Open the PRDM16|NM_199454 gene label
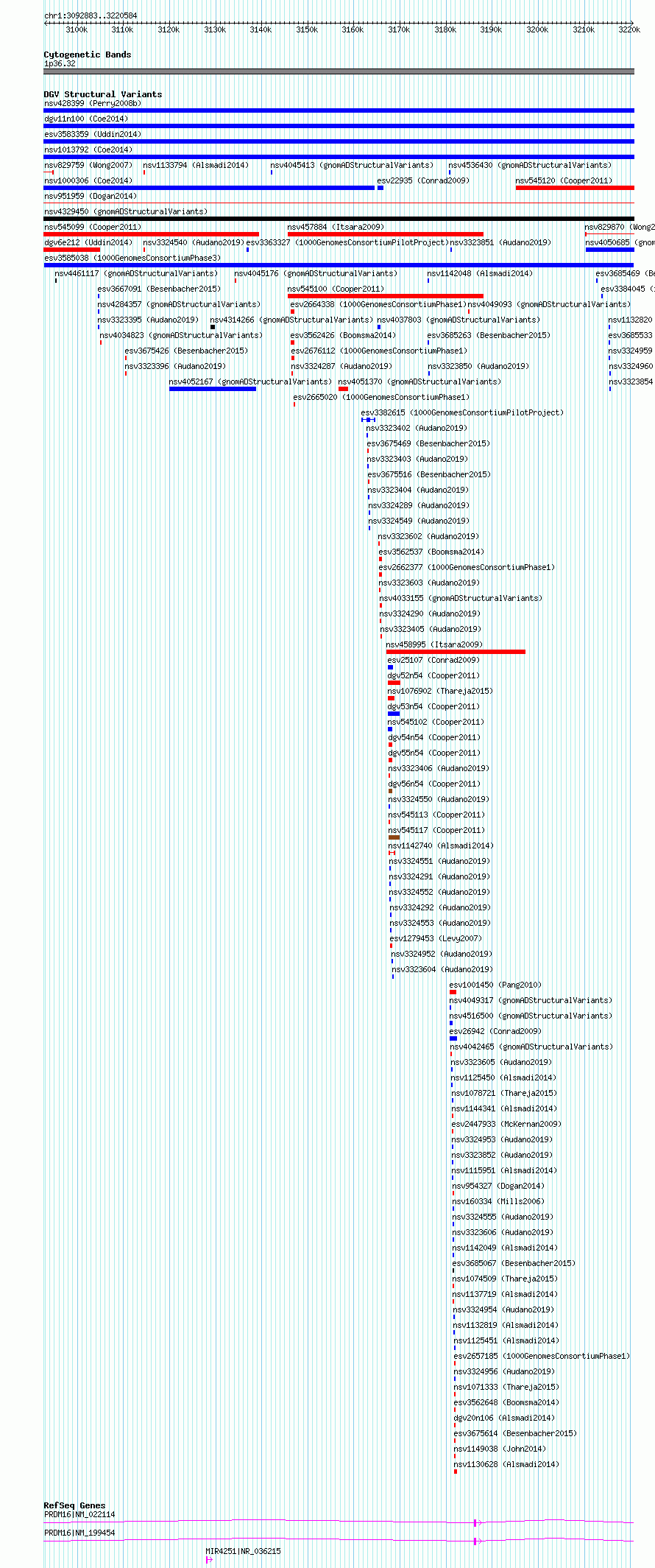The height and width of the screenshot is (1568, 655). pyautogui.click(x=79, y=1533)
